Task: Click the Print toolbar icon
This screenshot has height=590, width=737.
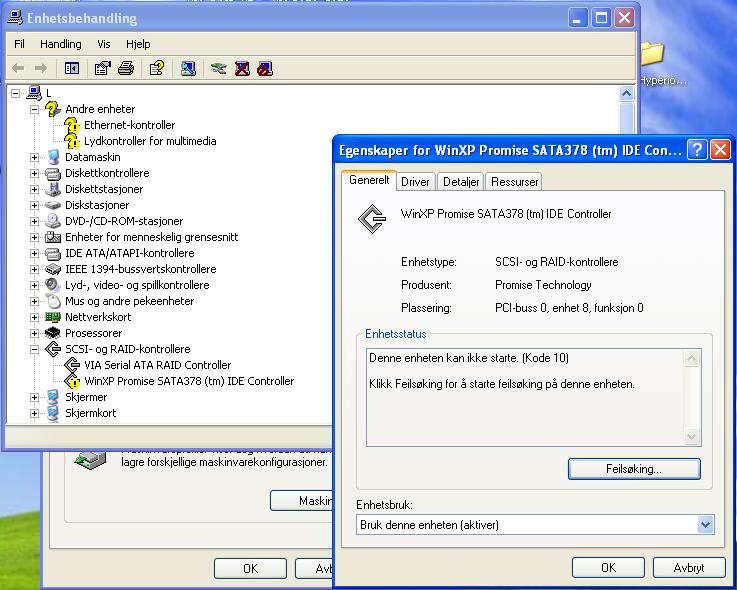Action: 126,69
